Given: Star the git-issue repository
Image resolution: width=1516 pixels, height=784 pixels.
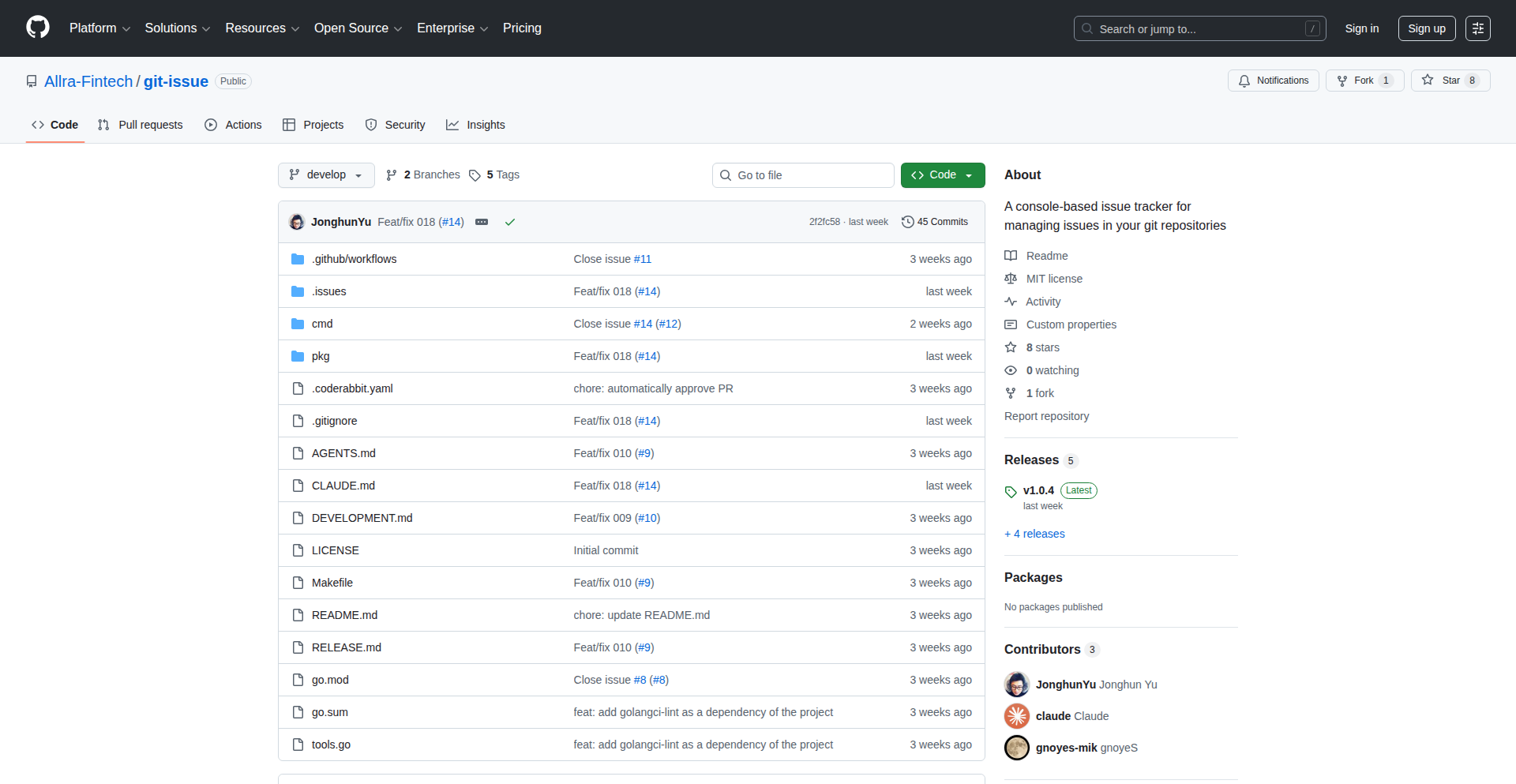Looking at the screenshot, I should [x=1450, y=80].
